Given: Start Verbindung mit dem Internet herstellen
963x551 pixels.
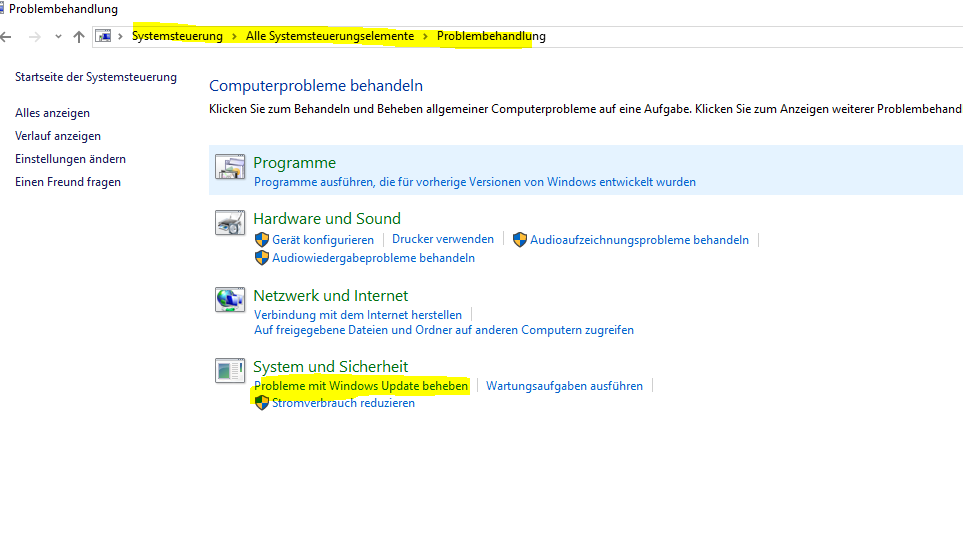Looking at the screenshot, I should click(x=358, y=315).
